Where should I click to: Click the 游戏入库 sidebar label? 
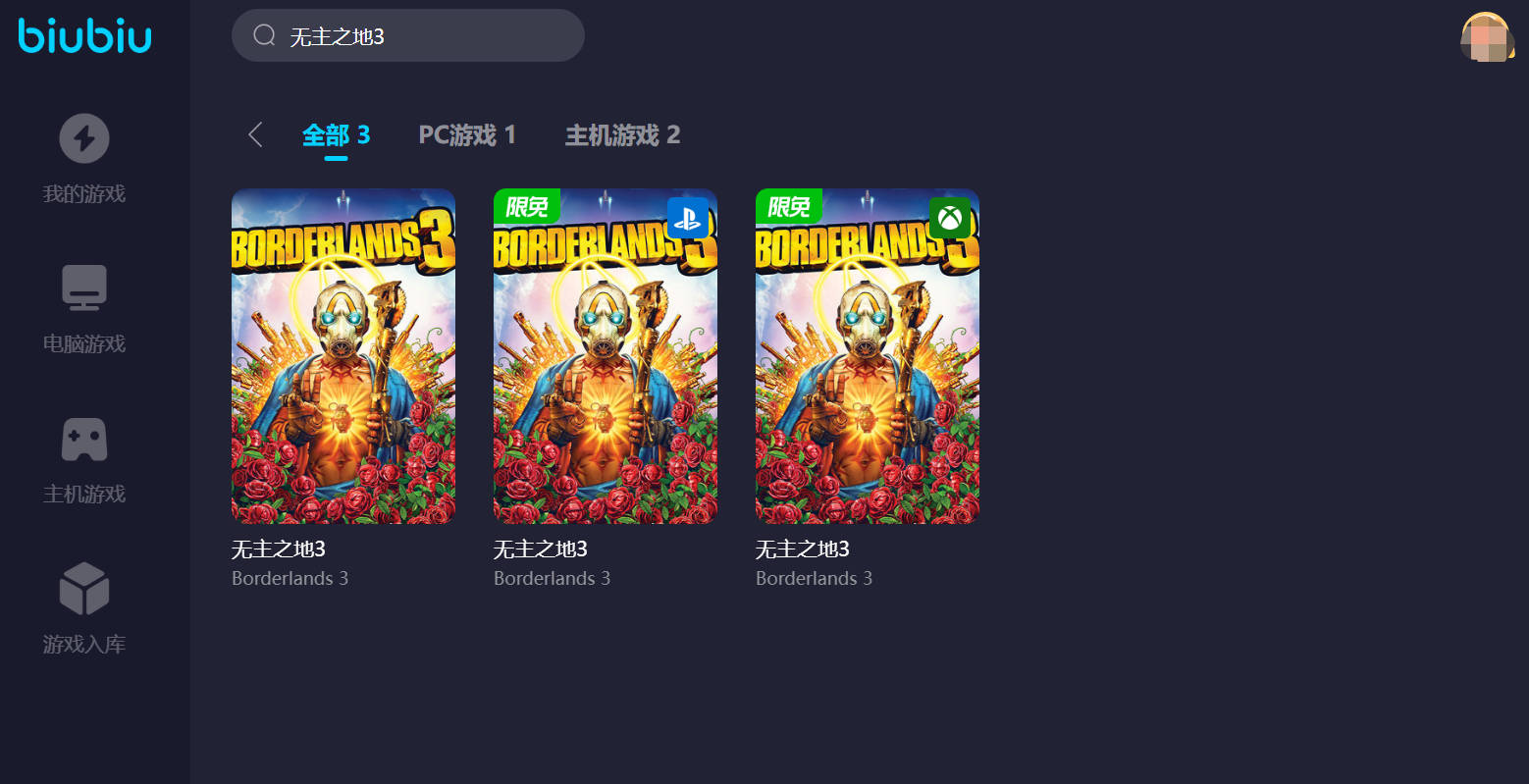84,645
